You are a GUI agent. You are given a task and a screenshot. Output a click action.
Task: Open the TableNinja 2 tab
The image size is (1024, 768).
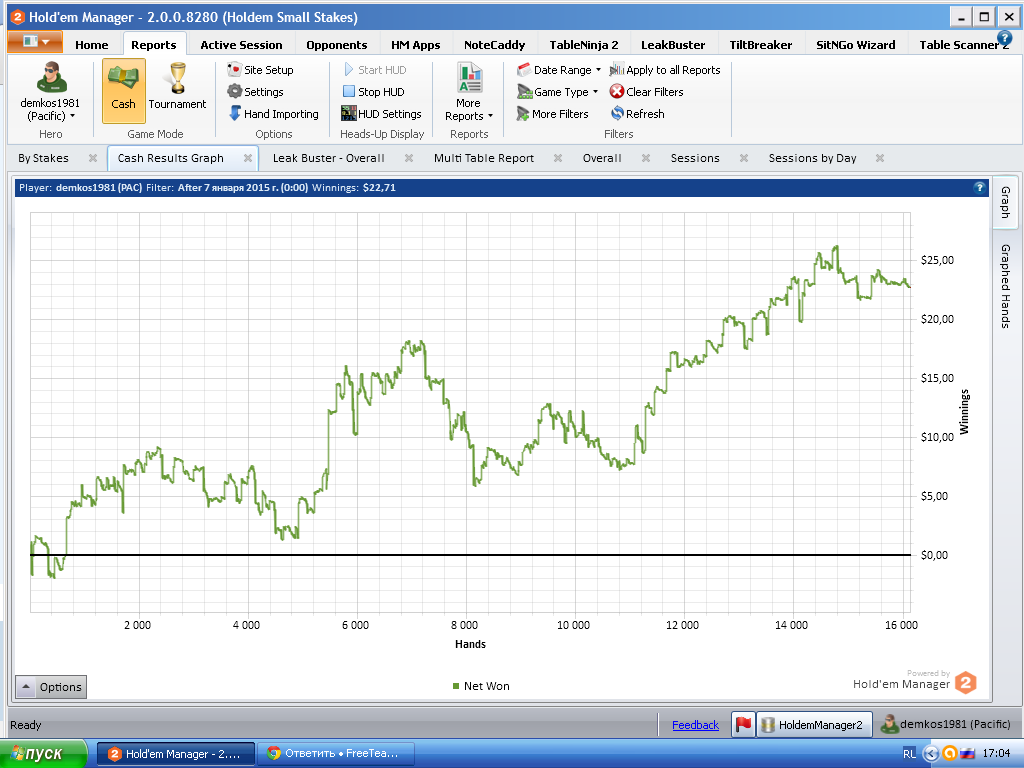click(583, 45)
